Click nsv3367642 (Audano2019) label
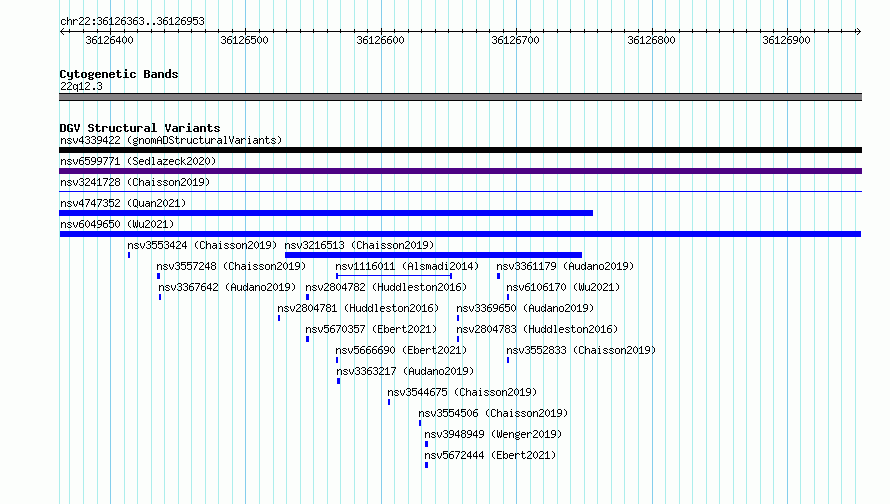 tap(227, 287)
